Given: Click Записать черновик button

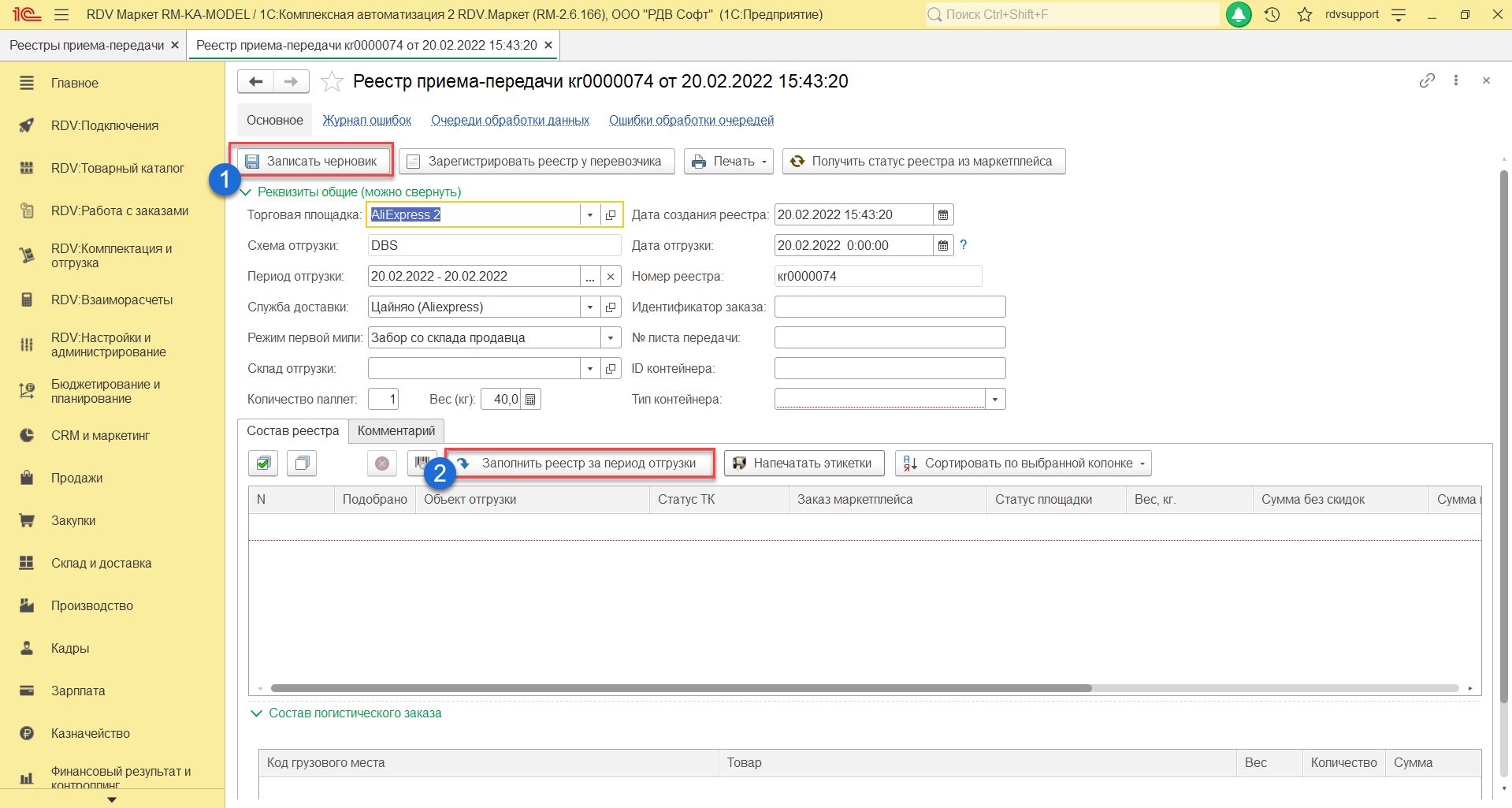Looking at the screenshot, I should tap(314, 162).
